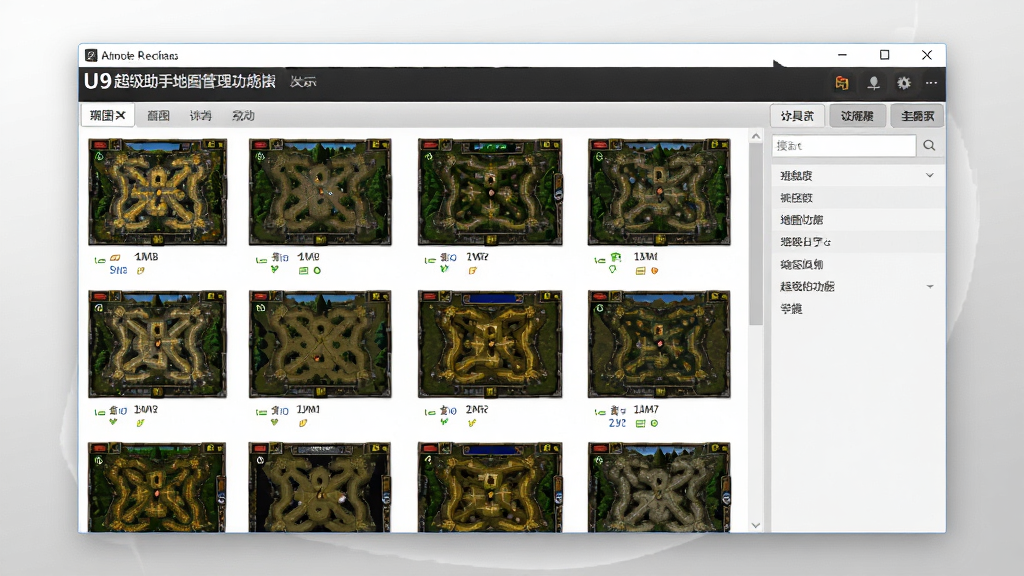
Task: Select the last two-character sidebar row
Action: click(x=858, y=309)
